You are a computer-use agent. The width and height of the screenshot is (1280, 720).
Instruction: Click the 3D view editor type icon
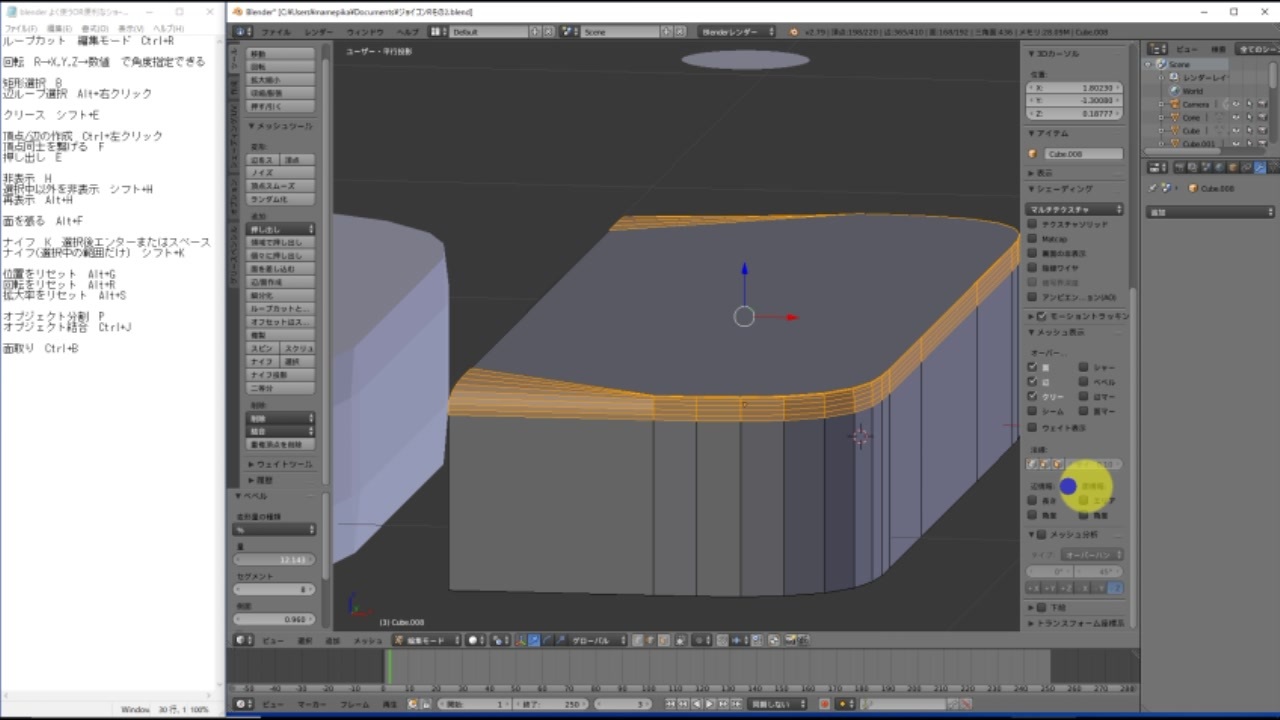tap(243, 640)
